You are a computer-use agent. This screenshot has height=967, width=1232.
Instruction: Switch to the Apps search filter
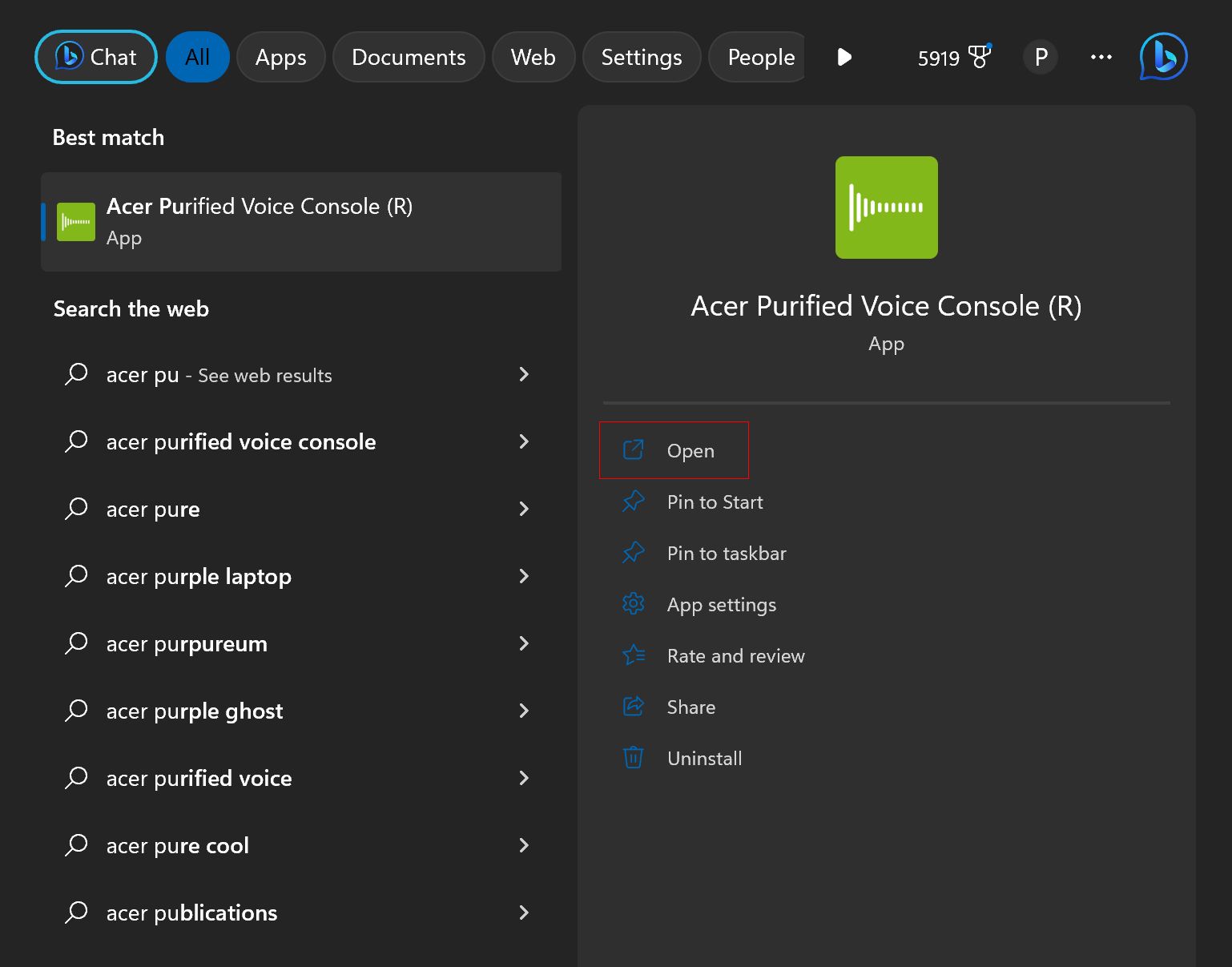280,57
